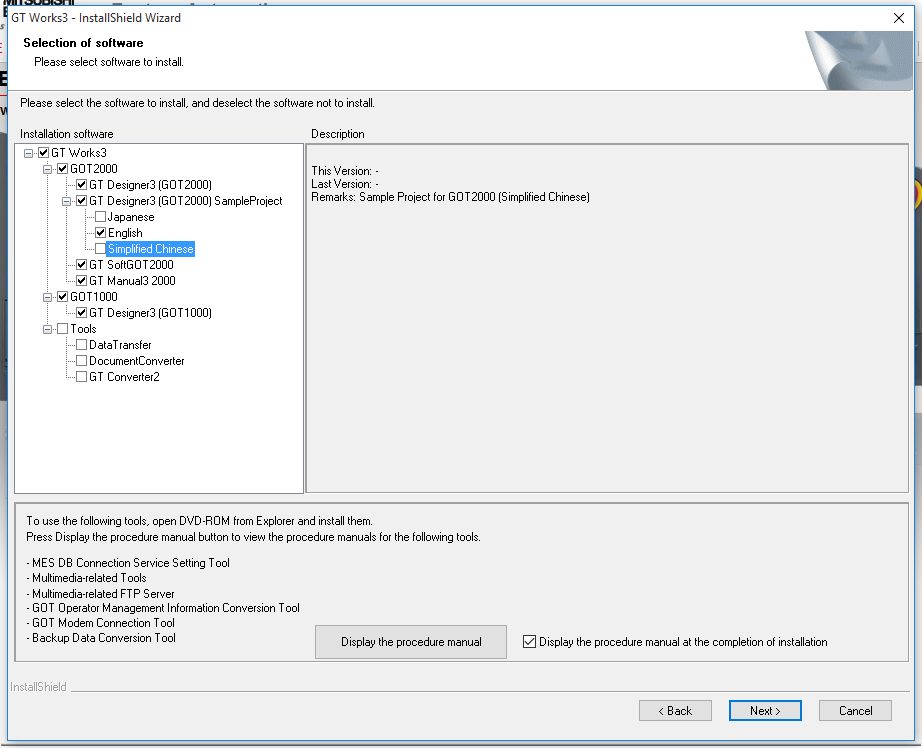The width and height of the screenshot is (922, 748).
Task: Go to previous step with Back button
Action: click(x=675, y=711)
